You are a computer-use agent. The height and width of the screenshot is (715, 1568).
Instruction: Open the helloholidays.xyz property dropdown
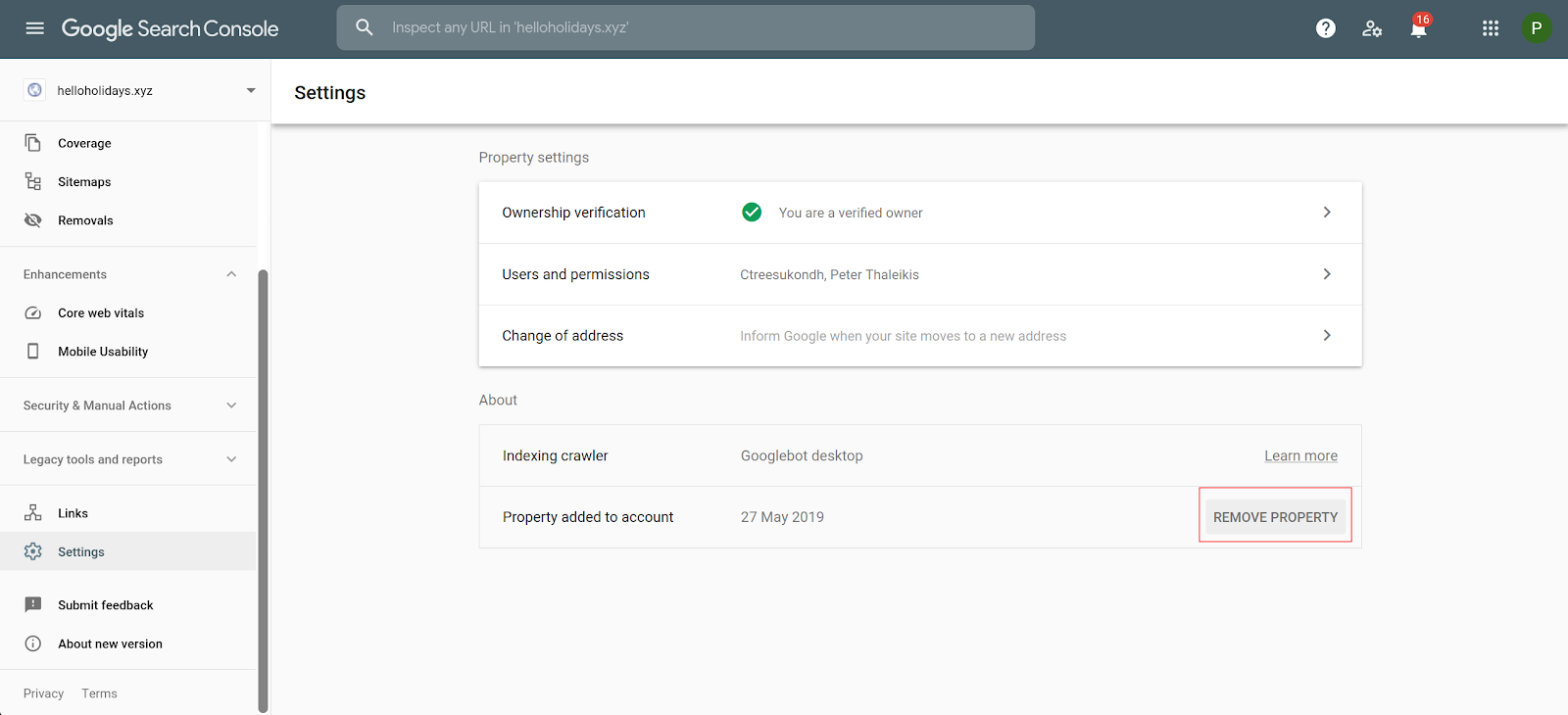coord(250,90)
